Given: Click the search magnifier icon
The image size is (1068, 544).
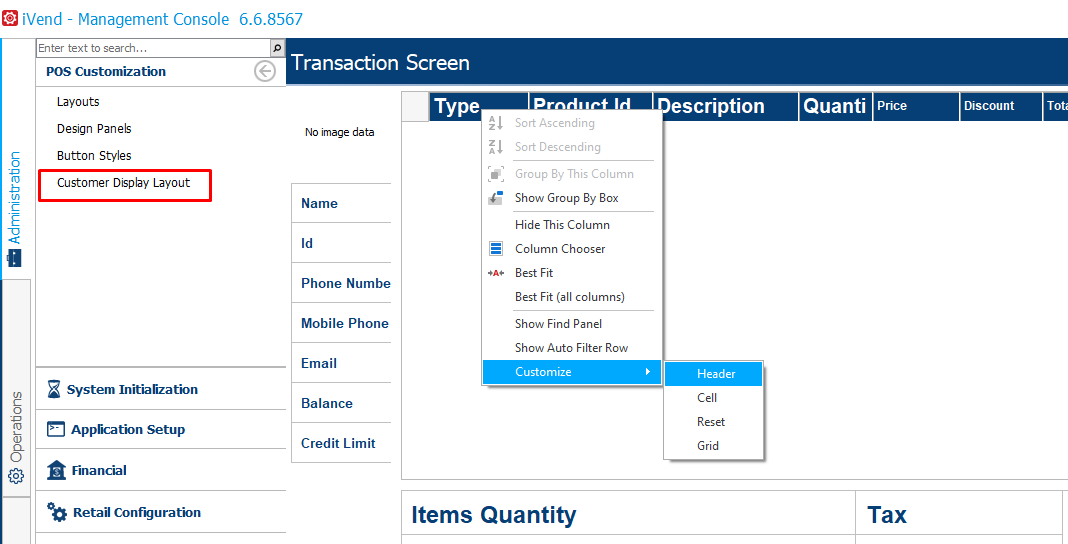Looking at the screenshot, I should [277, 48].
